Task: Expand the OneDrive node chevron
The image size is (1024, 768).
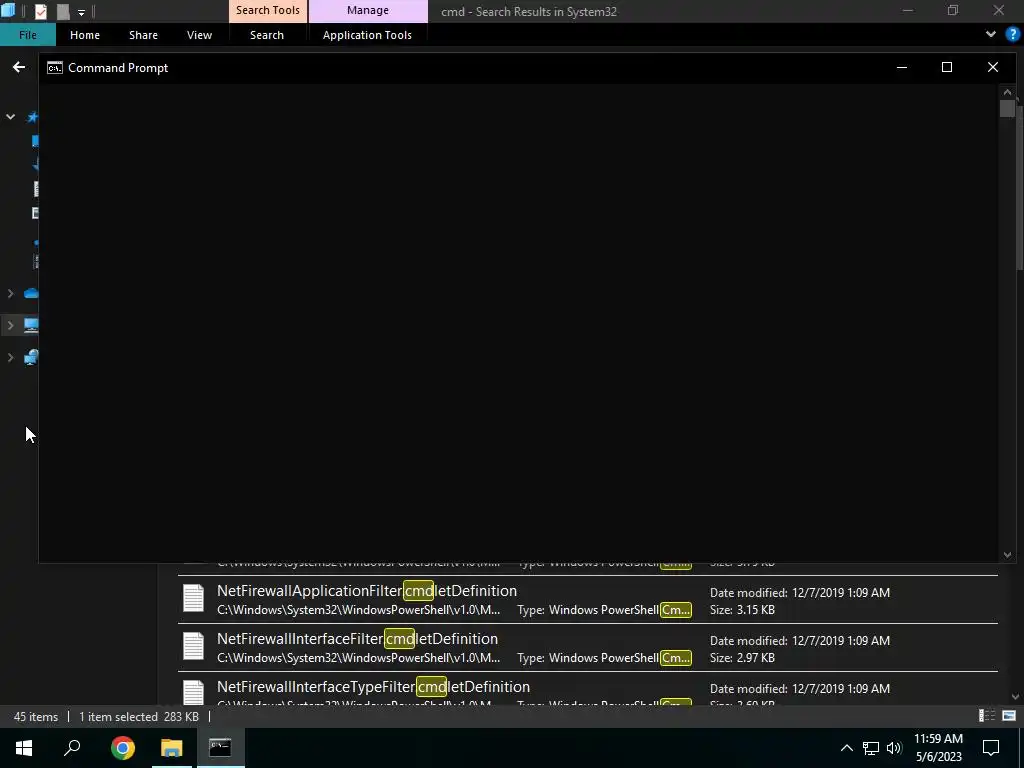Action: point(10,293)
